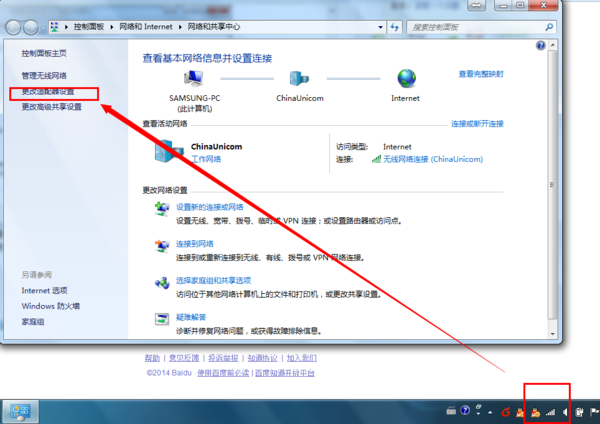The width and height of the screenshot is (600, 424).
Task: Open the Windows Start button
Action: (x=19, y=410)
